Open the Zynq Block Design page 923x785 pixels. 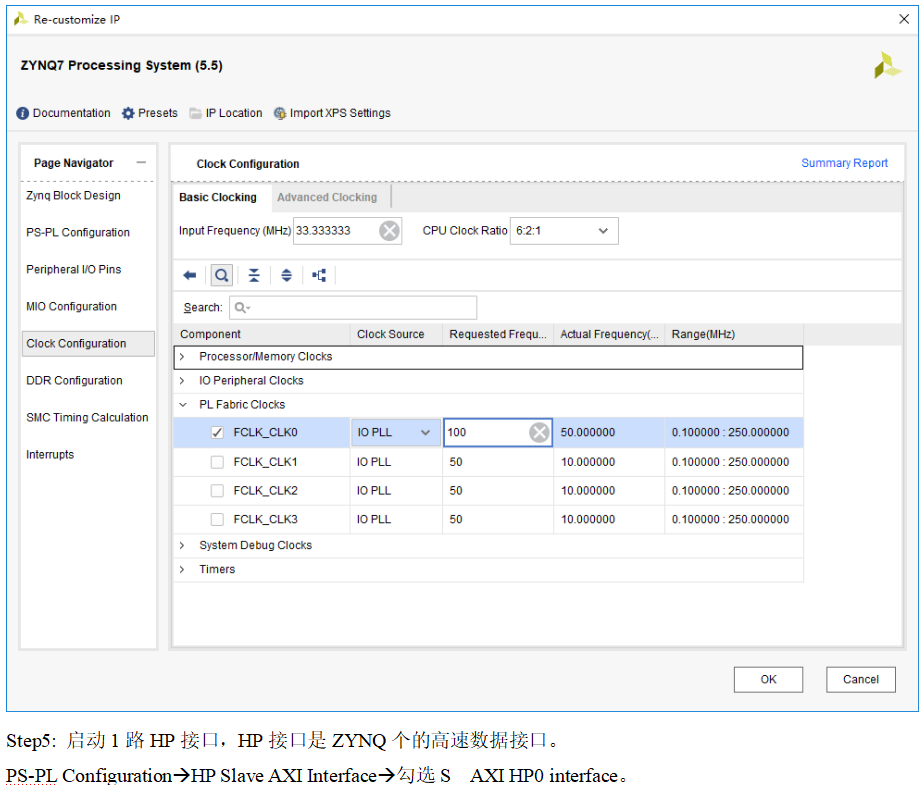73,195
